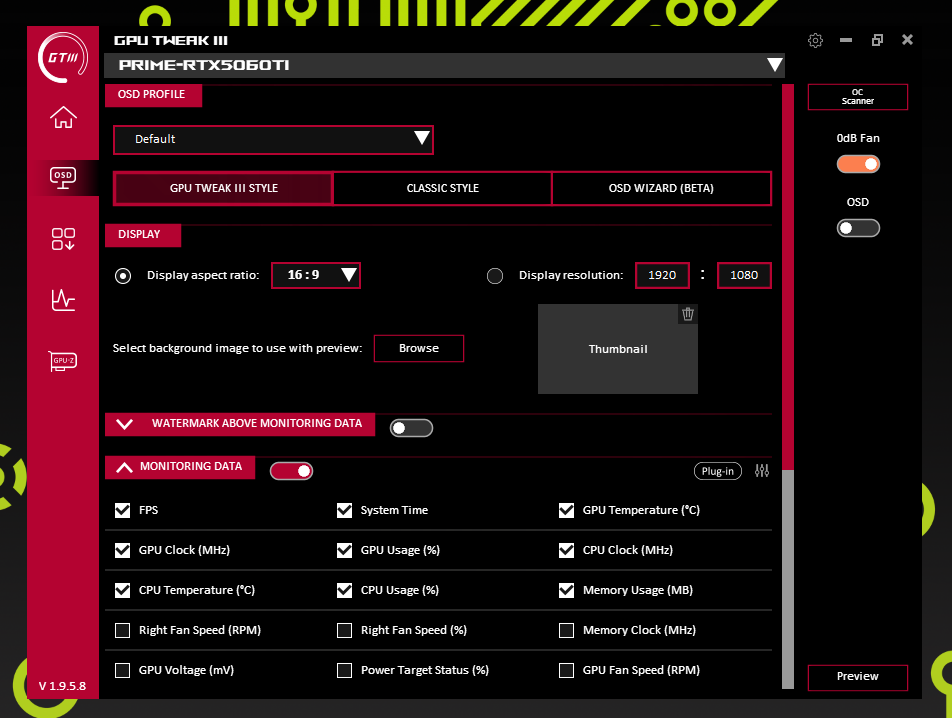Enable the OSD switch
952x718 pixels.
click(x=858, y=228)
